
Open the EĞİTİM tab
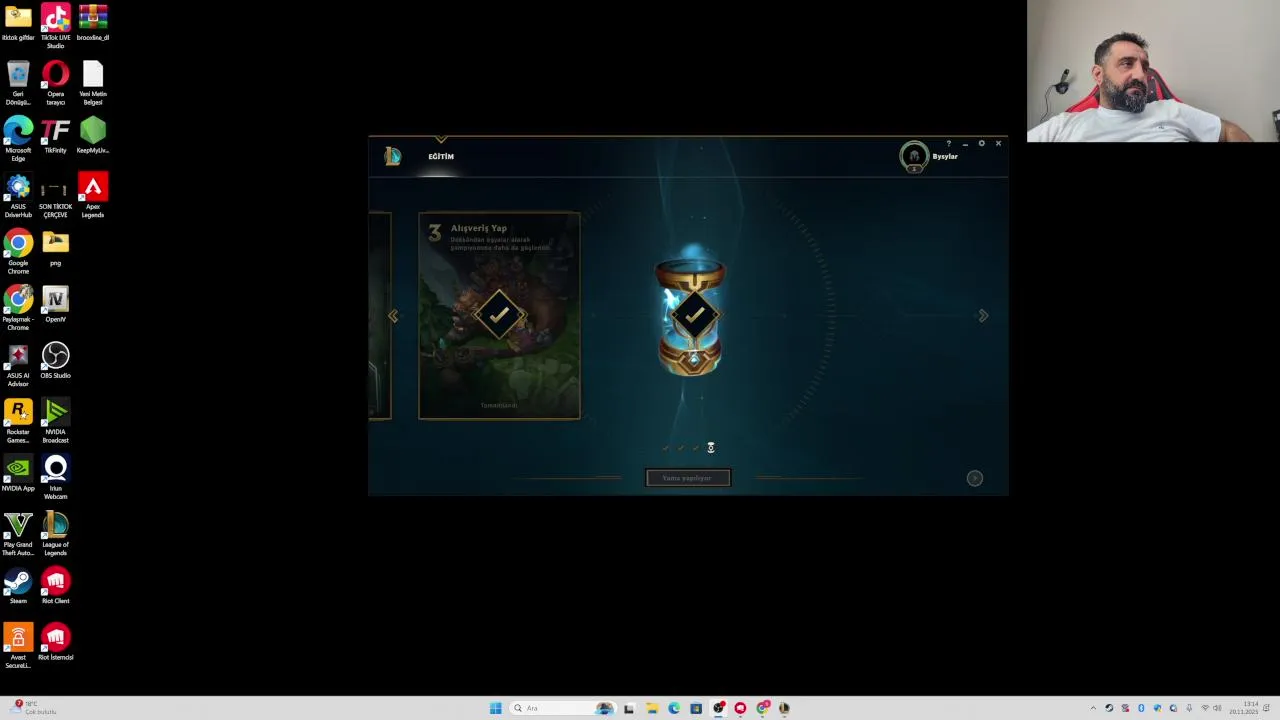pyautogui.click(x=441, y=157)
